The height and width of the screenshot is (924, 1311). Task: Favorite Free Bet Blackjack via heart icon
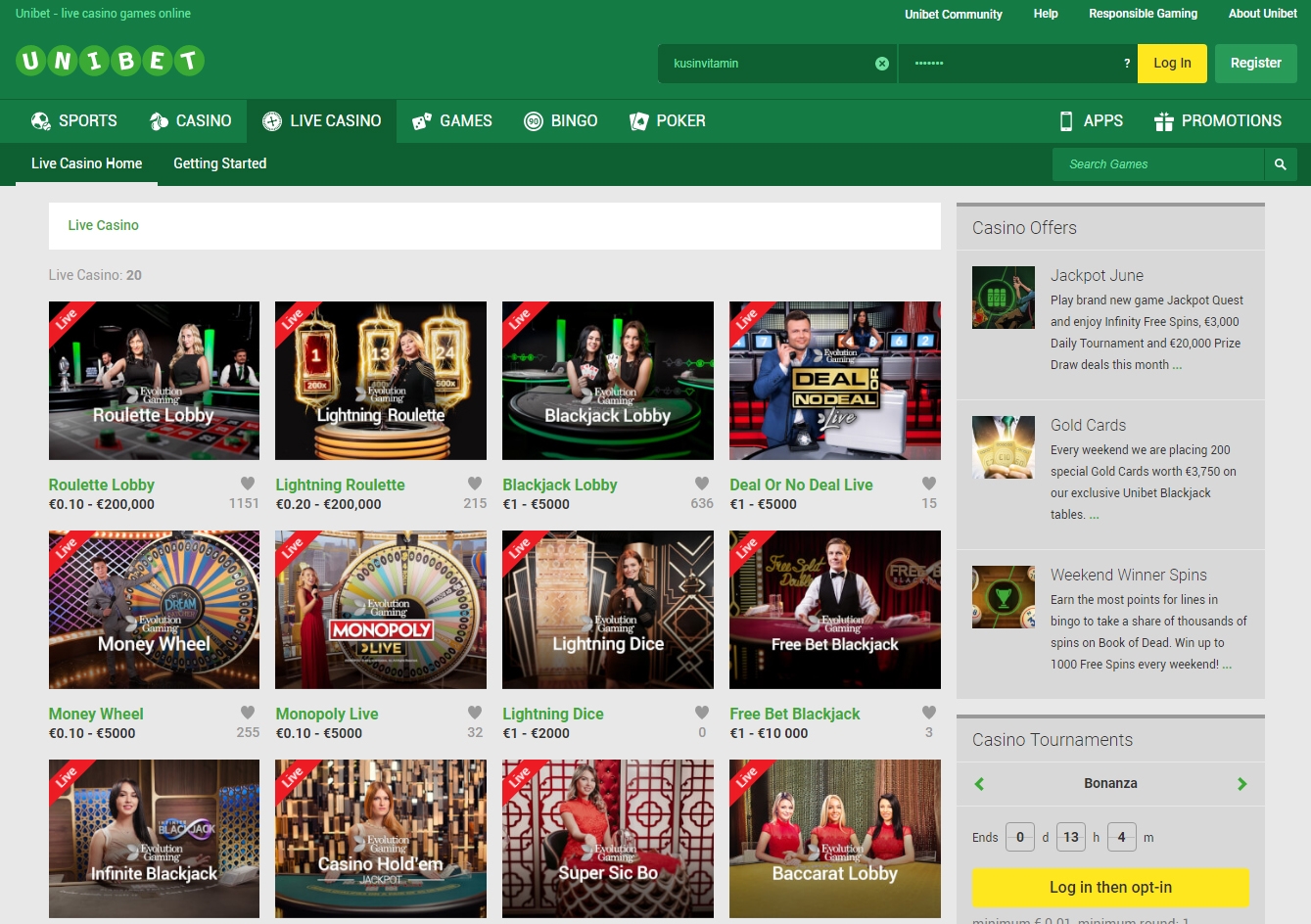pyautogui.click(x=929, y=711)
